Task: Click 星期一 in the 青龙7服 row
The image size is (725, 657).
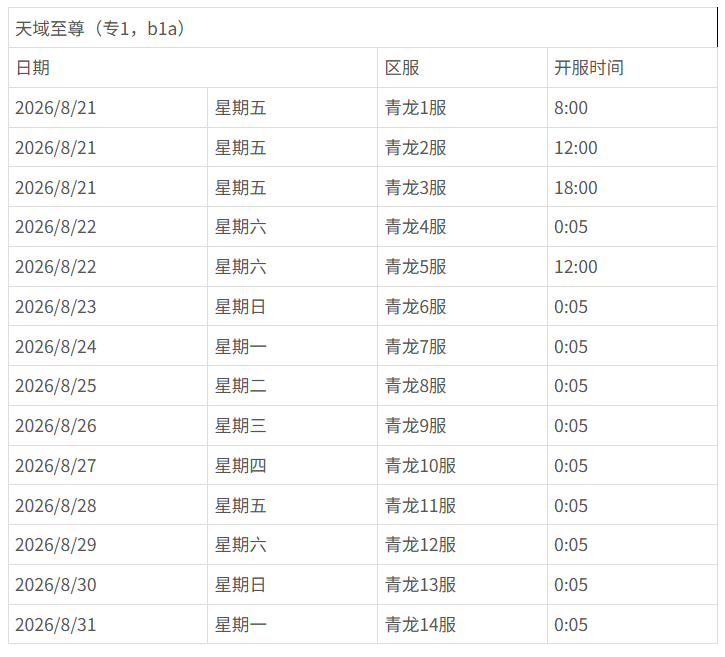Action: click(240, 347)
